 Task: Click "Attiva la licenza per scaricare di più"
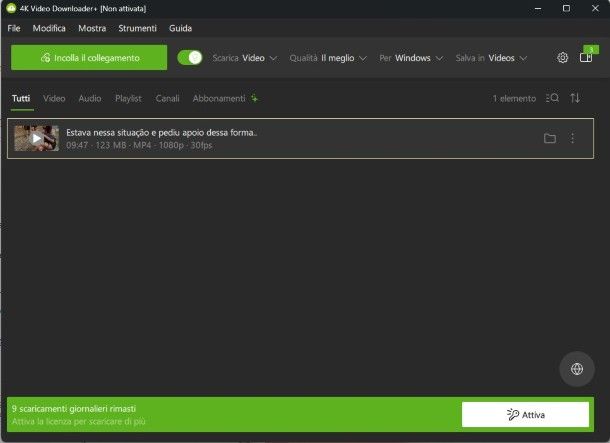79,422
